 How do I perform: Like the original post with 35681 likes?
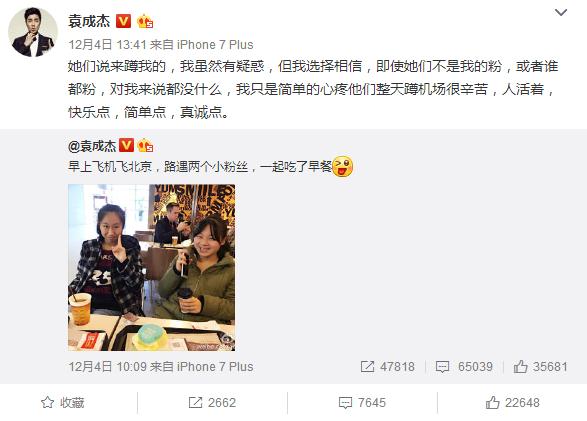pos(540,366)
